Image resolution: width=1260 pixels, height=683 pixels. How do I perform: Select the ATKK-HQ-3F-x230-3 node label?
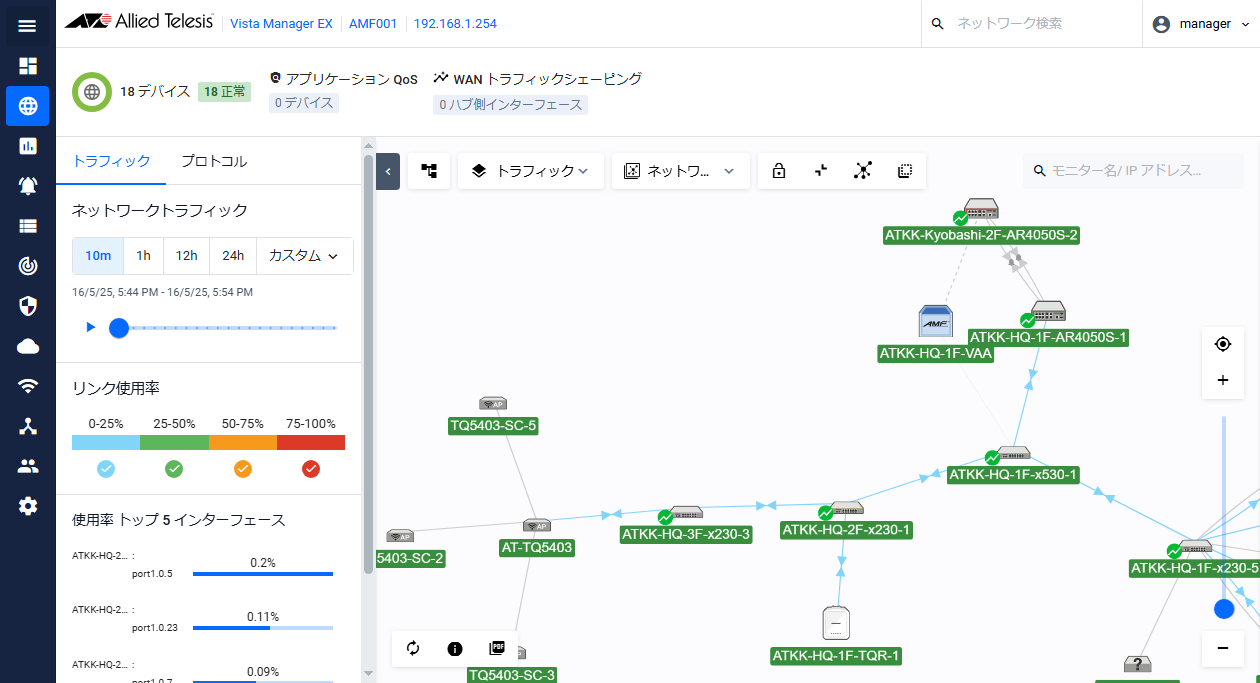(686, 534)
